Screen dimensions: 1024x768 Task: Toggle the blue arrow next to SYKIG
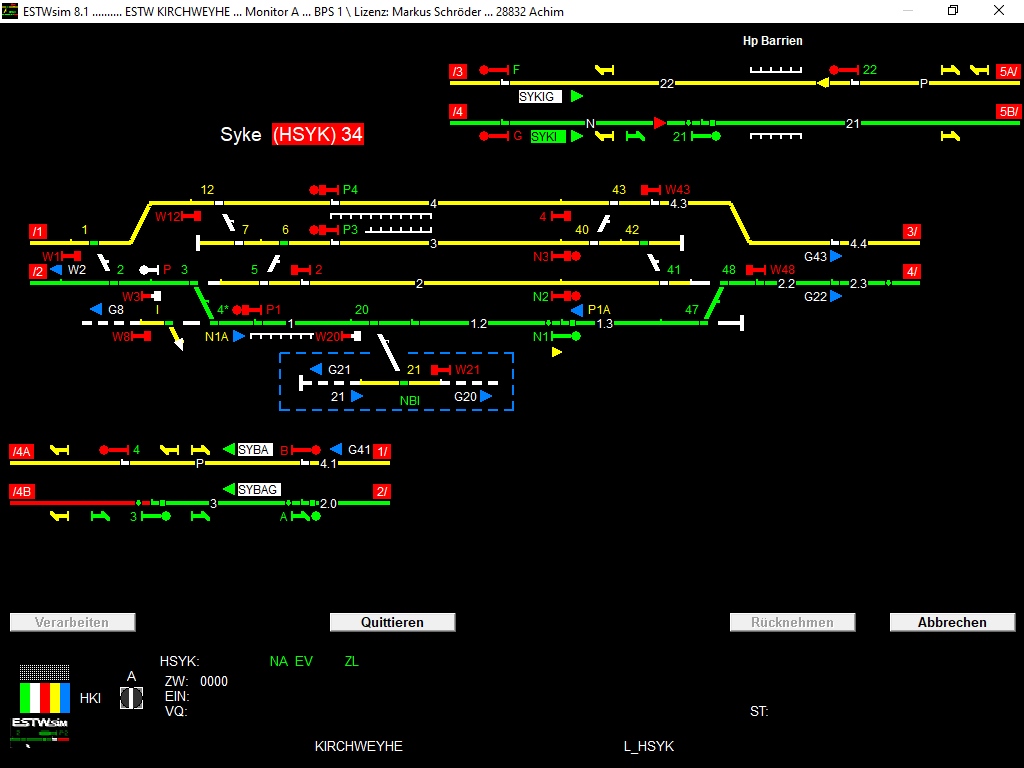click(x=576, y=96)
